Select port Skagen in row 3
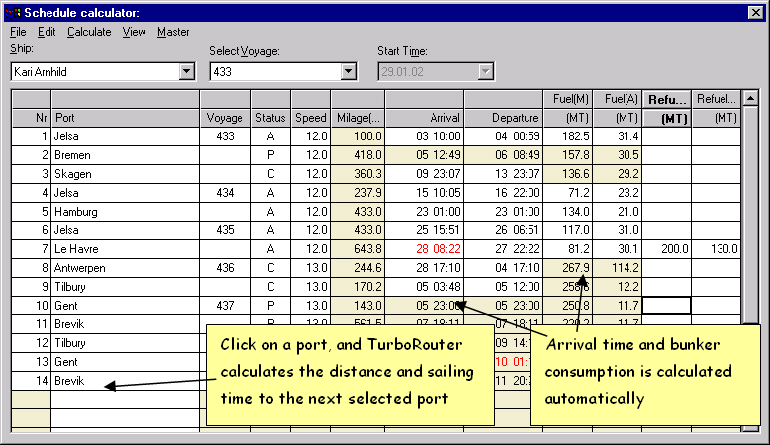Image resolution: width=770 pixels, height=445 pixels. tap(125, 174)
